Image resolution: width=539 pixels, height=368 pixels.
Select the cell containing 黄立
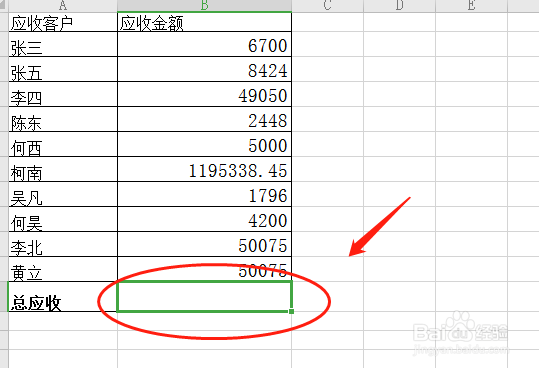63,269
